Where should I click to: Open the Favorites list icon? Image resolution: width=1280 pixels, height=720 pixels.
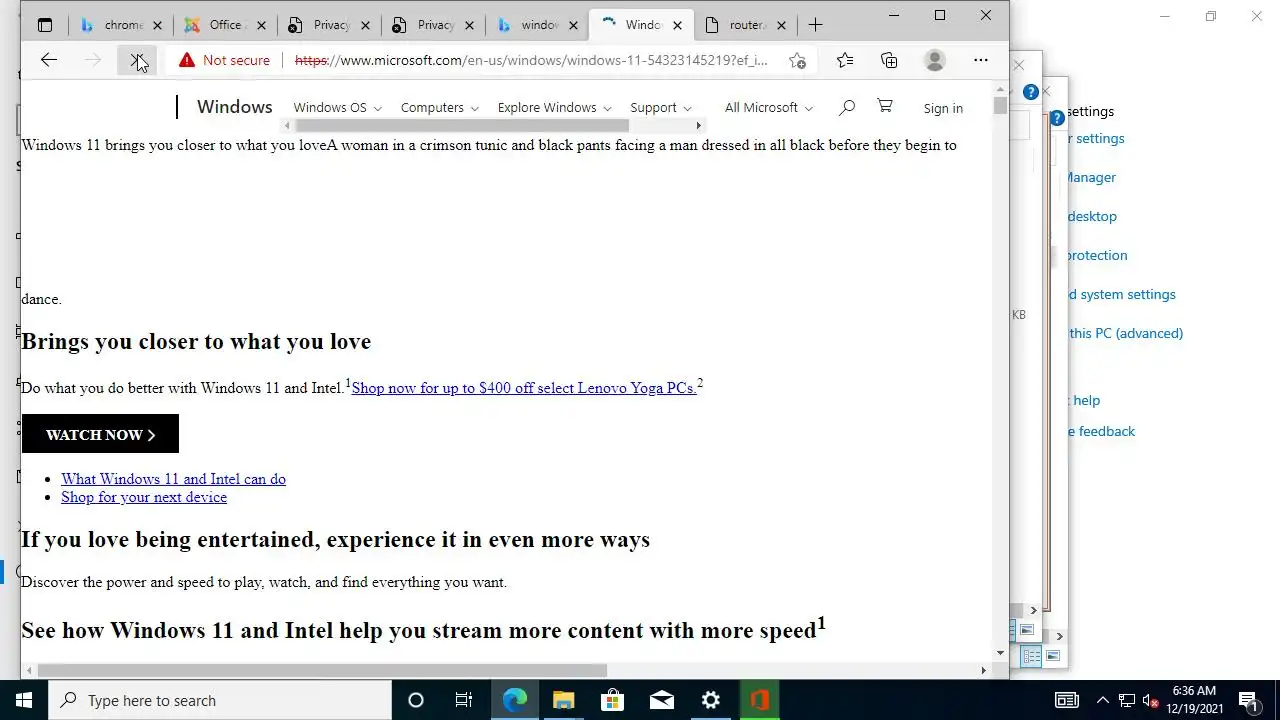pyautogui.click(x=845, y=60)
